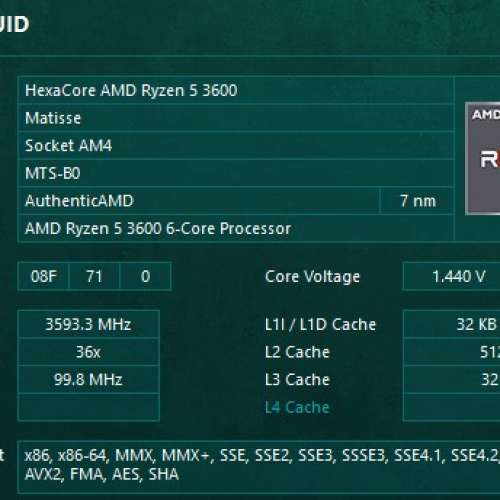Click the '08F' CPUID cell
500x500 pixels.
click(43, 276)
